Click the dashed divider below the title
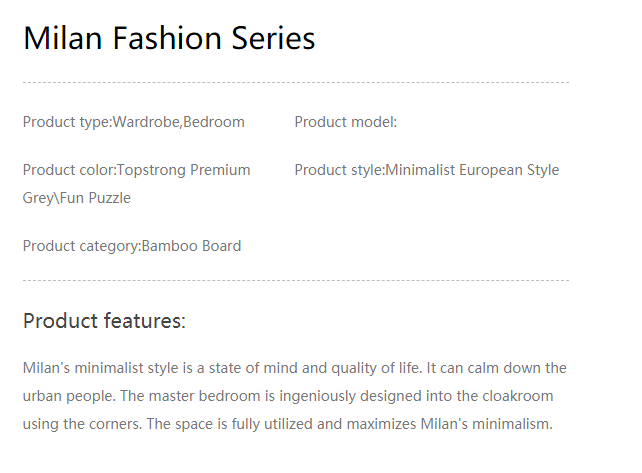This screenshot has height=473, width=642. point(295,82)
